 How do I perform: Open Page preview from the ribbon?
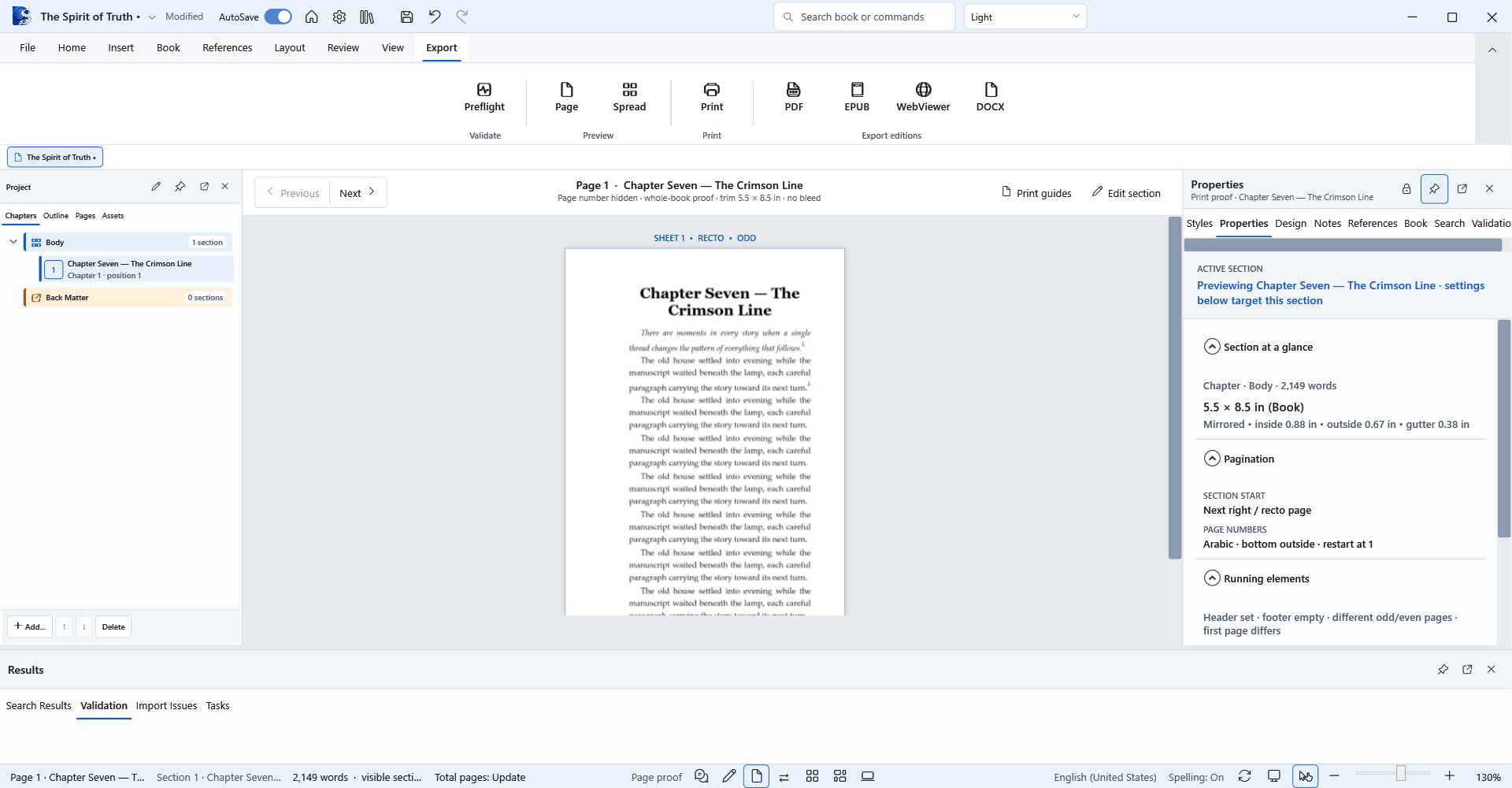[x=566, y=97]
